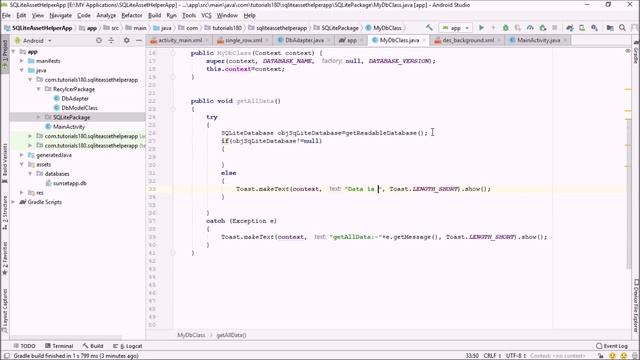The image size is (640, 360).
Task: Hide the Project panel with minus icon
Action: (139, 40)
